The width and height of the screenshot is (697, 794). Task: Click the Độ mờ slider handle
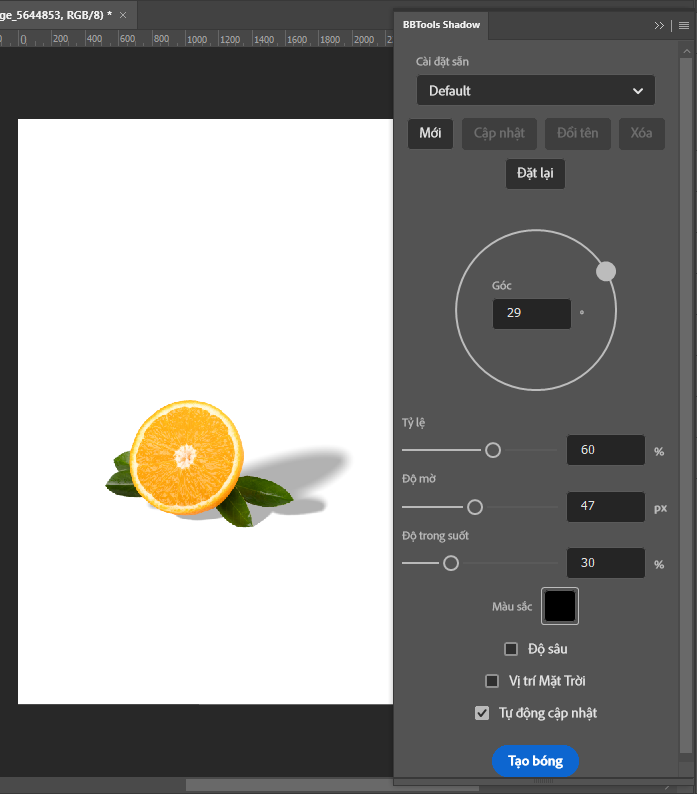475,507
